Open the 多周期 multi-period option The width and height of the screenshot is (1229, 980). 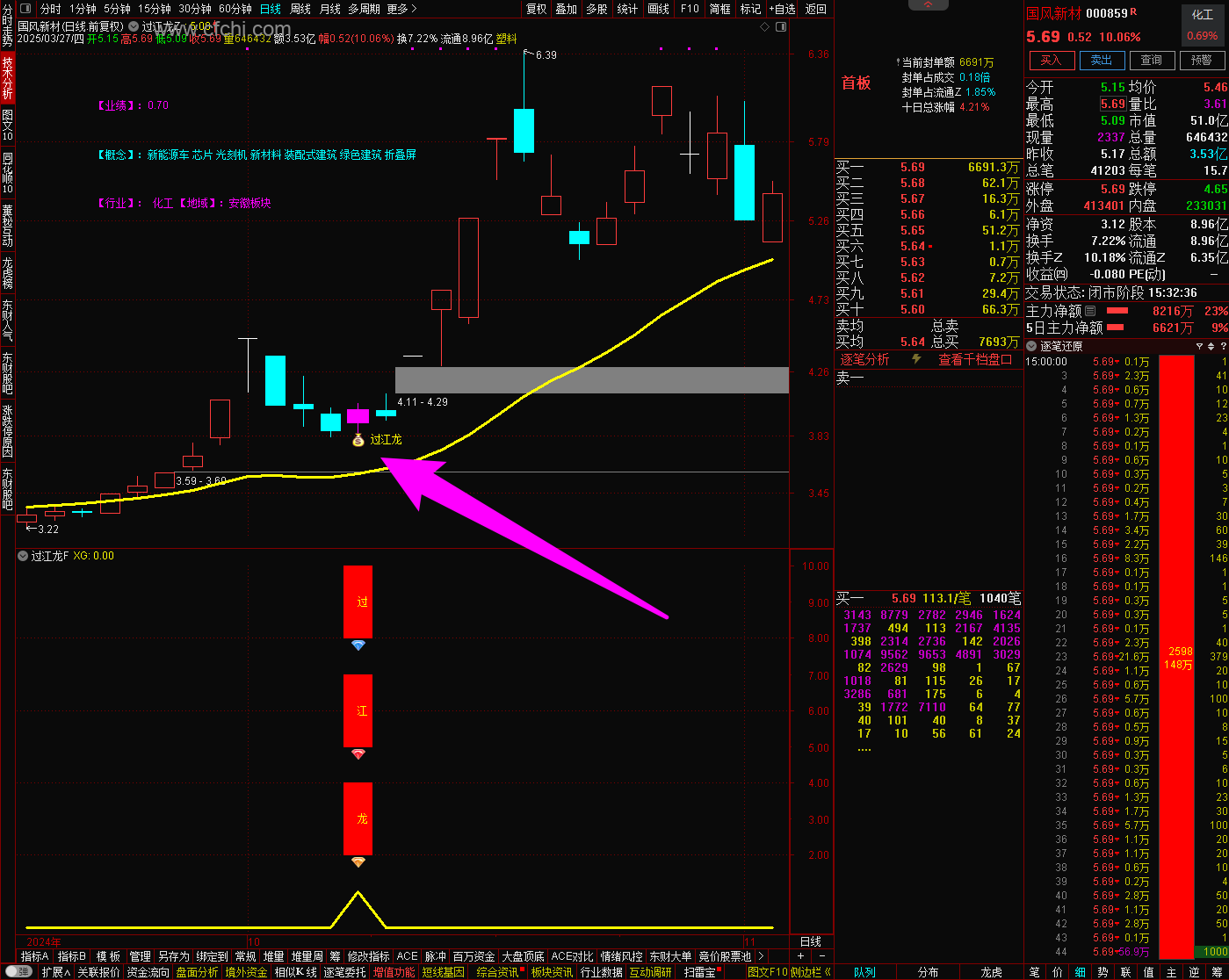pos(365,9)
